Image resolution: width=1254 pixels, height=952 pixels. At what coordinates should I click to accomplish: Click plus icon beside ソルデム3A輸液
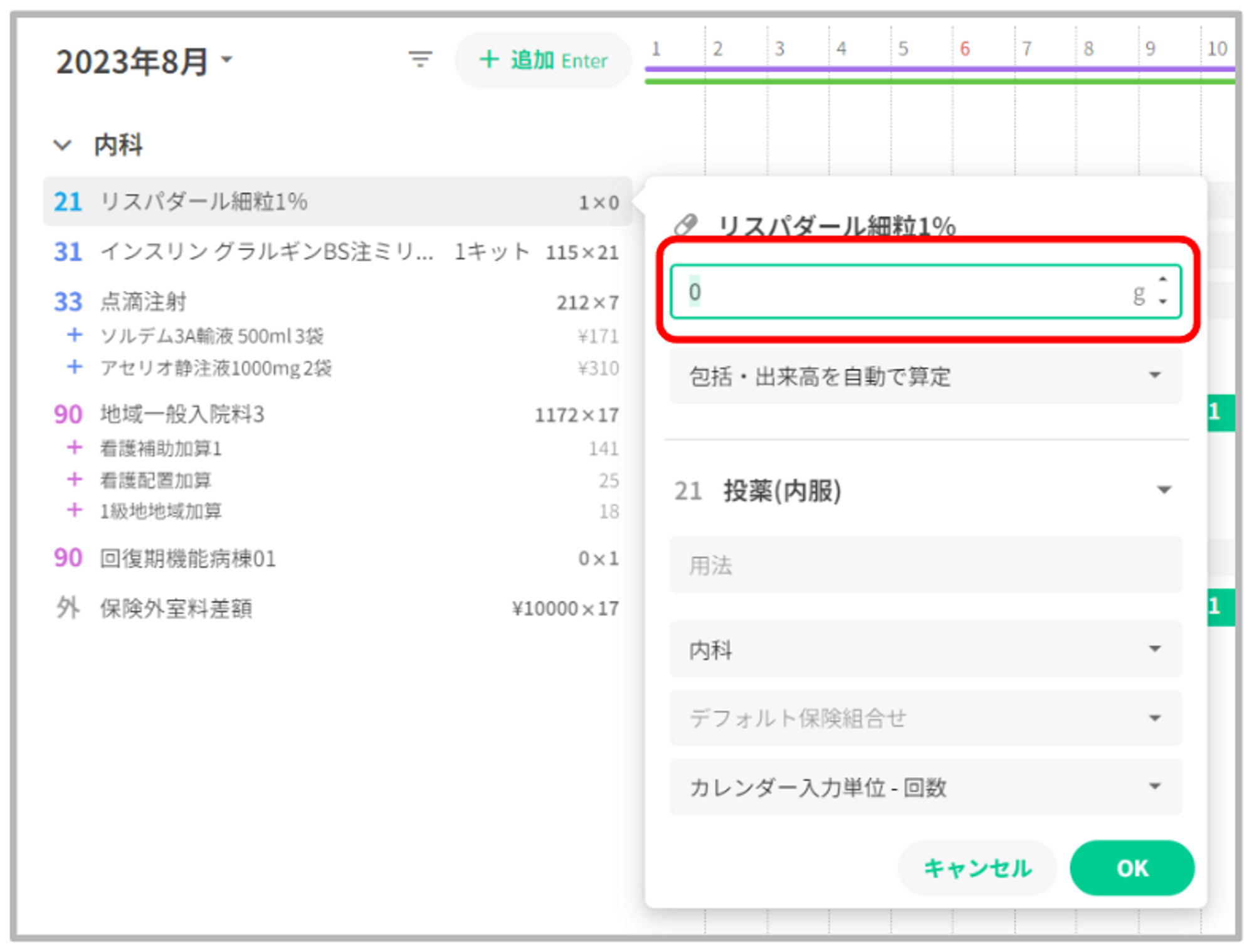point(75,335)
